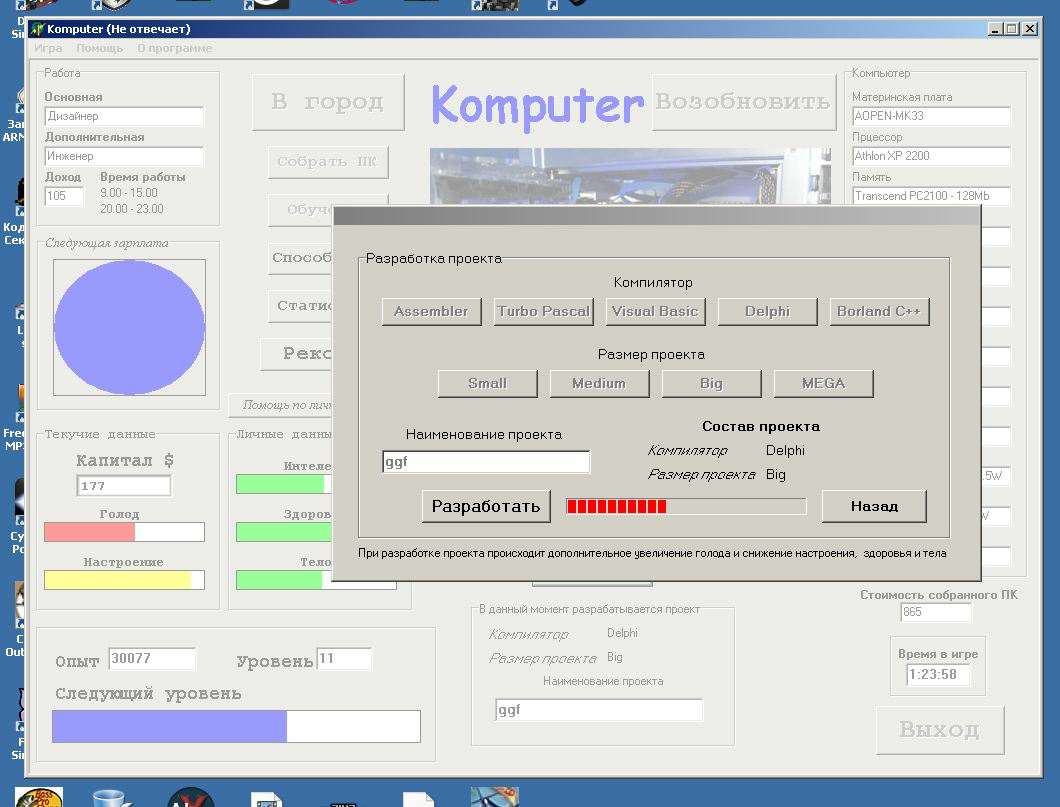Click the game time field 1:23:58
The width and height of the screenshot is (1060, 807).
tap(938, 675)
